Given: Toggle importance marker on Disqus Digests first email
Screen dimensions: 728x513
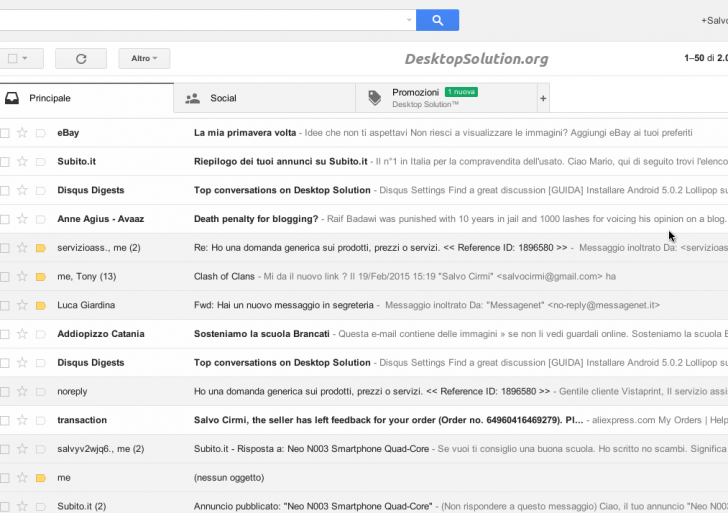Looking at the screenshot, I should click(41, 190).
